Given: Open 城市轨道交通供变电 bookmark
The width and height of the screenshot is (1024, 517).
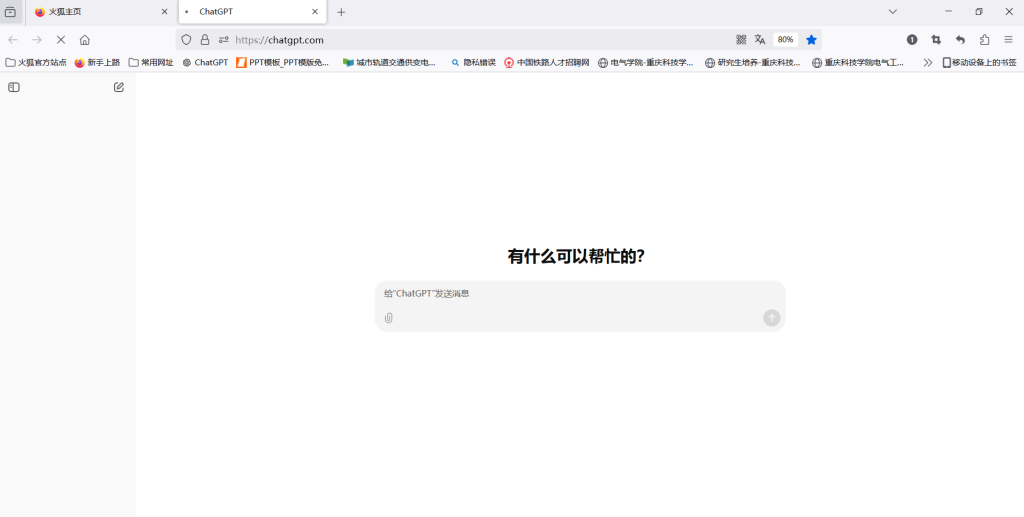Looking at the screenshot, I should tap(389, 63).
